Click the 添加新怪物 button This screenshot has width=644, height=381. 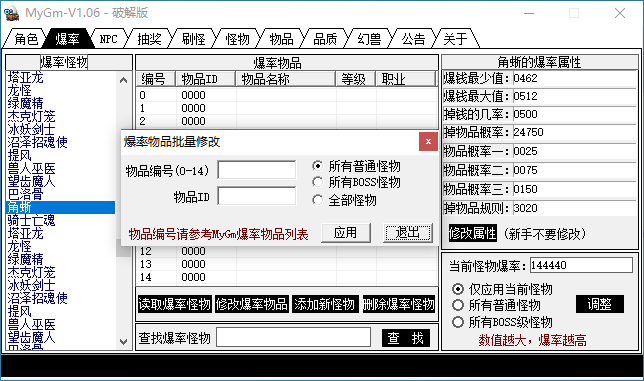(x=325, y=304)
